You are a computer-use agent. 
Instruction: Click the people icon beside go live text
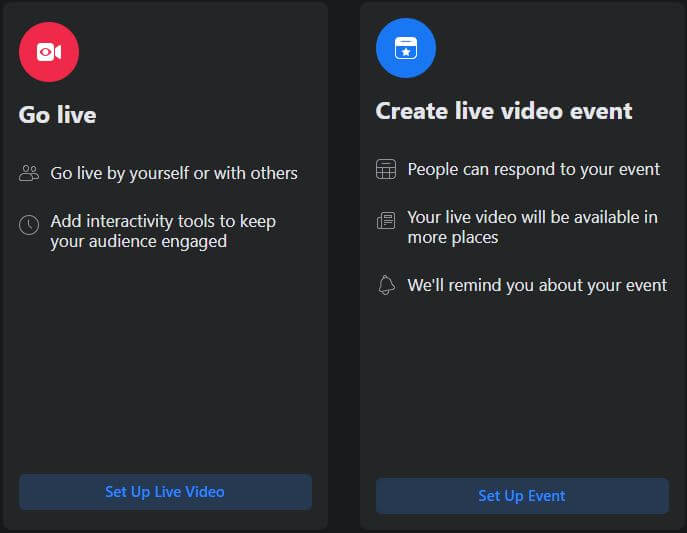coord(29,174)
